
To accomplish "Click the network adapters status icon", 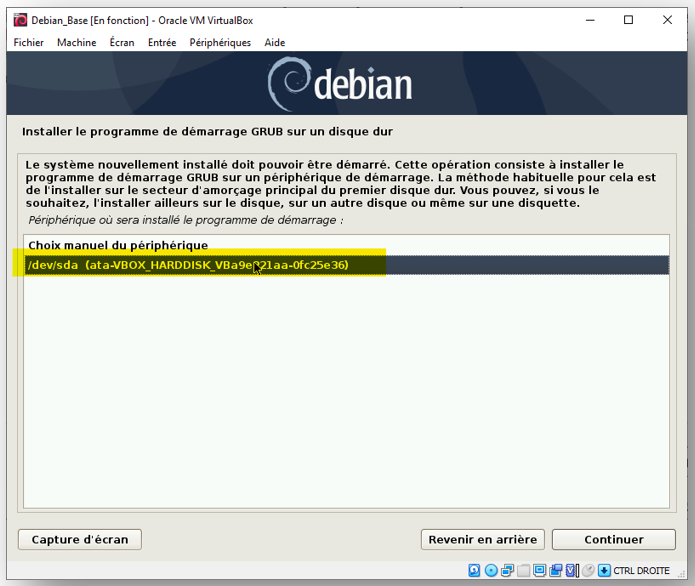I will (508, 570).
